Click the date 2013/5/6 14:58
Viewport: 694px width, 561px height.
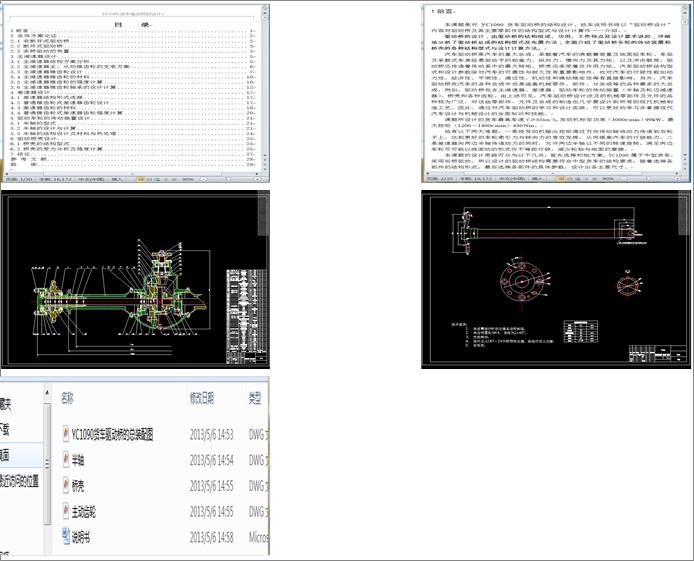tap(212, 538)
